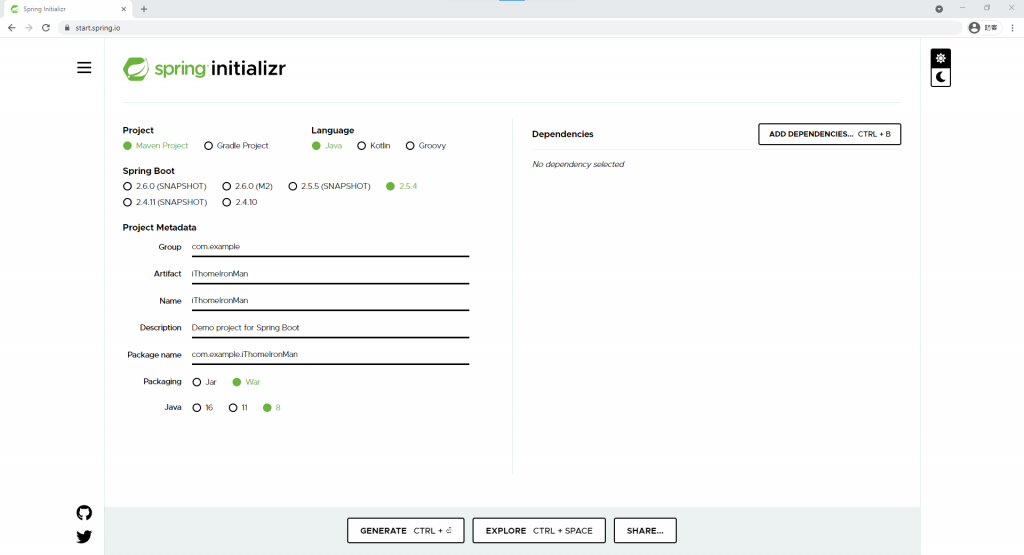Click the Group input field
Image resolution: width=1024 pixels, height=555 pixels.
[x=330, y=247]
